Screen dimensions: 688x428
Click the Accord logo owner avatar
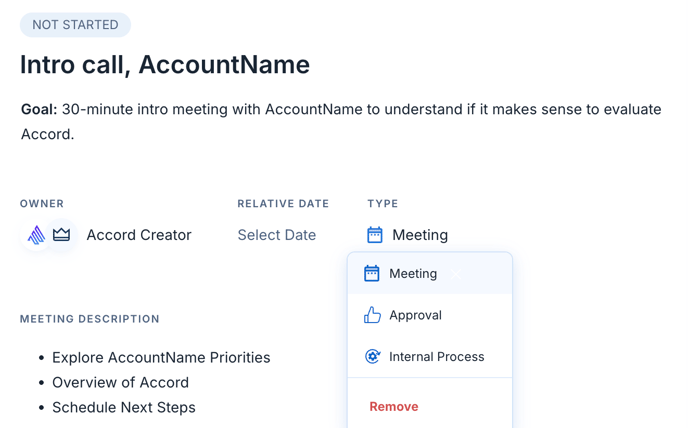coord(36,235)
